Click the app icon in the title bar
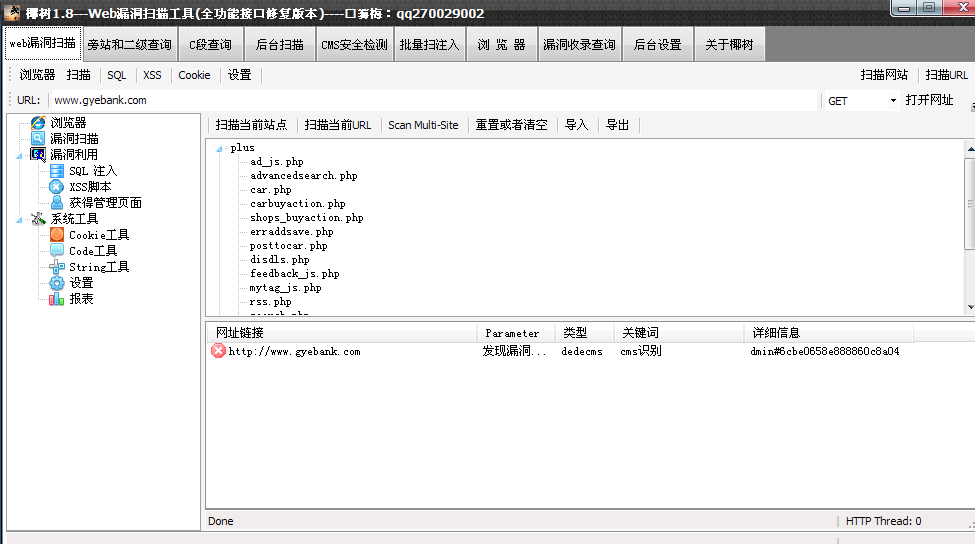The height and width of the screenshot is (544, 975). point(12,12)
